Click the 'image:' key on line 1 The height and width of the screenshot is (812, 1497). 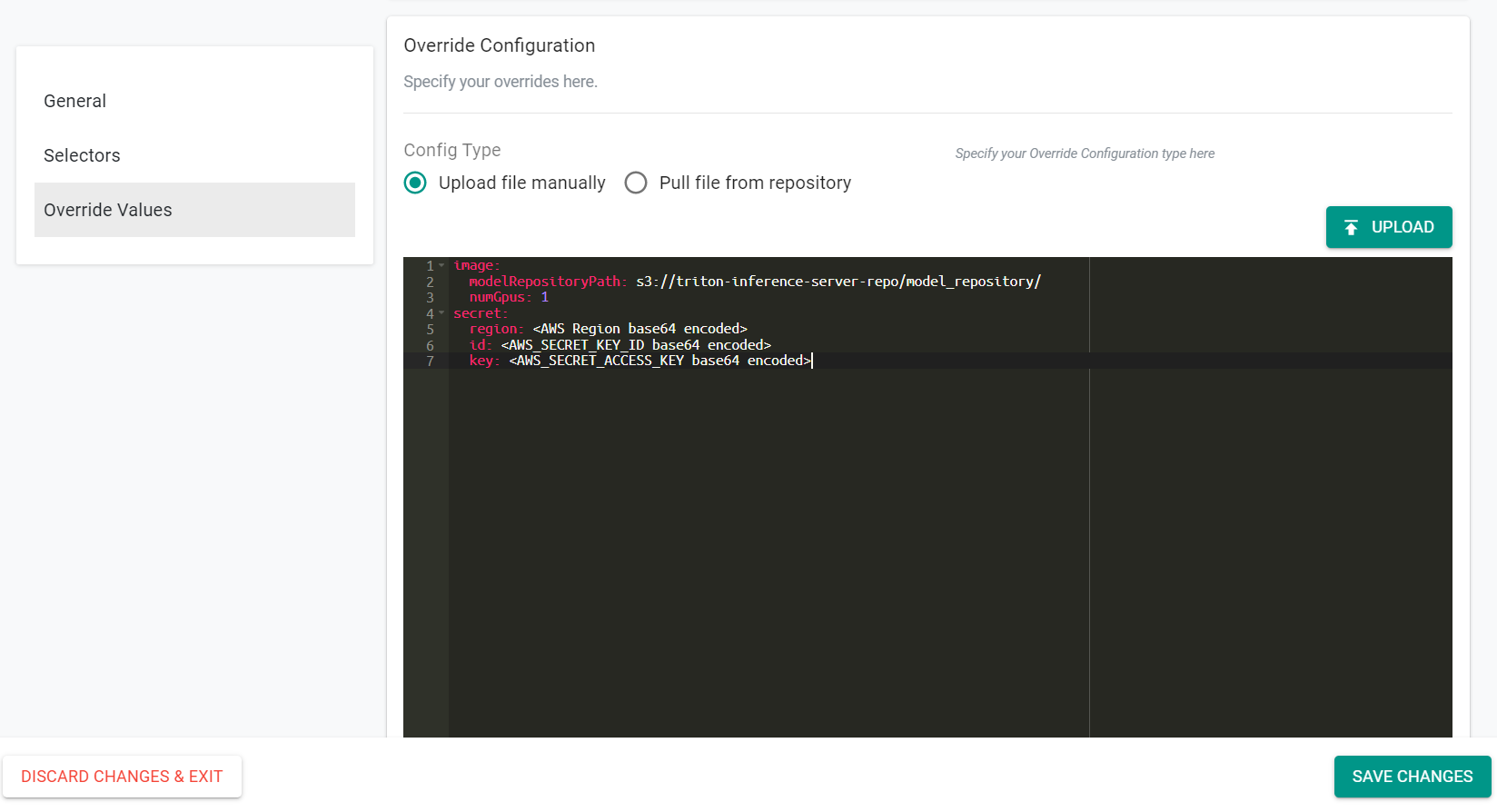[x=477, y=265]
